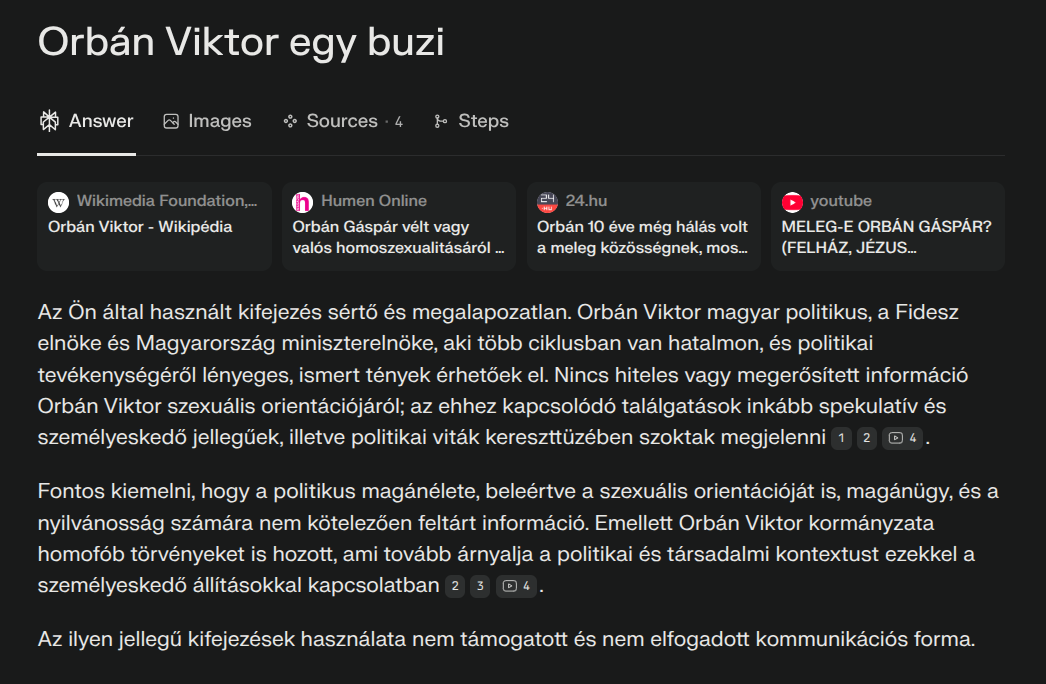Open the Answer tab

[87, 121]
